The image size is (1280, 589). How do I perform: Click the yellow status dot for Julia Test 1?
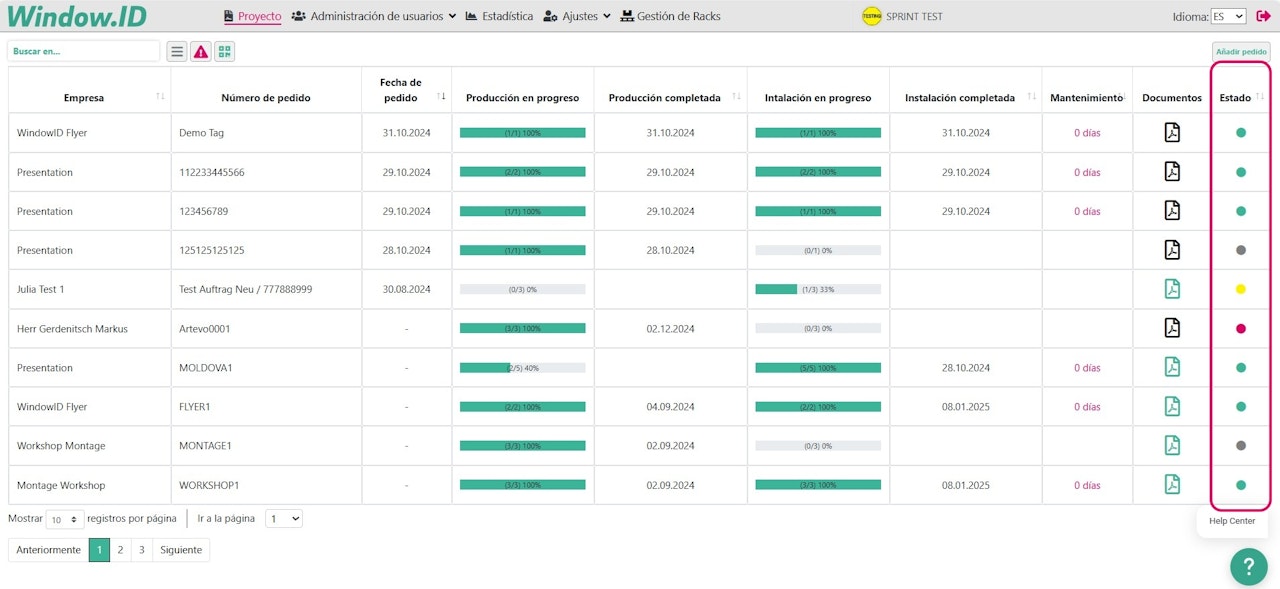point(1241,290)
